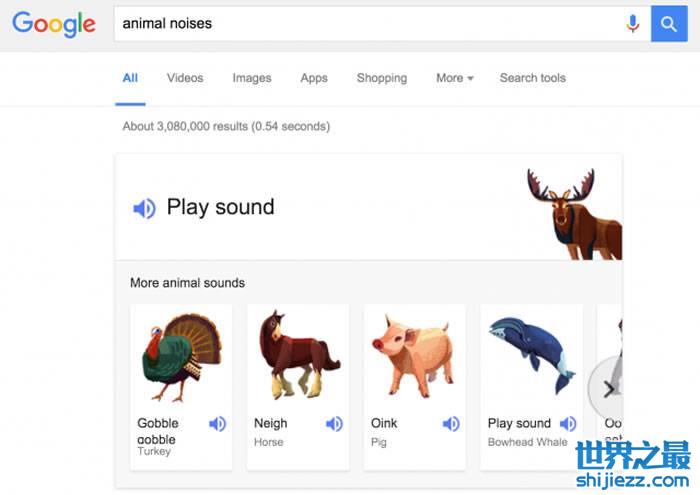Play the Bowhead Whale sound icon
700x495 pixels.
568,424
